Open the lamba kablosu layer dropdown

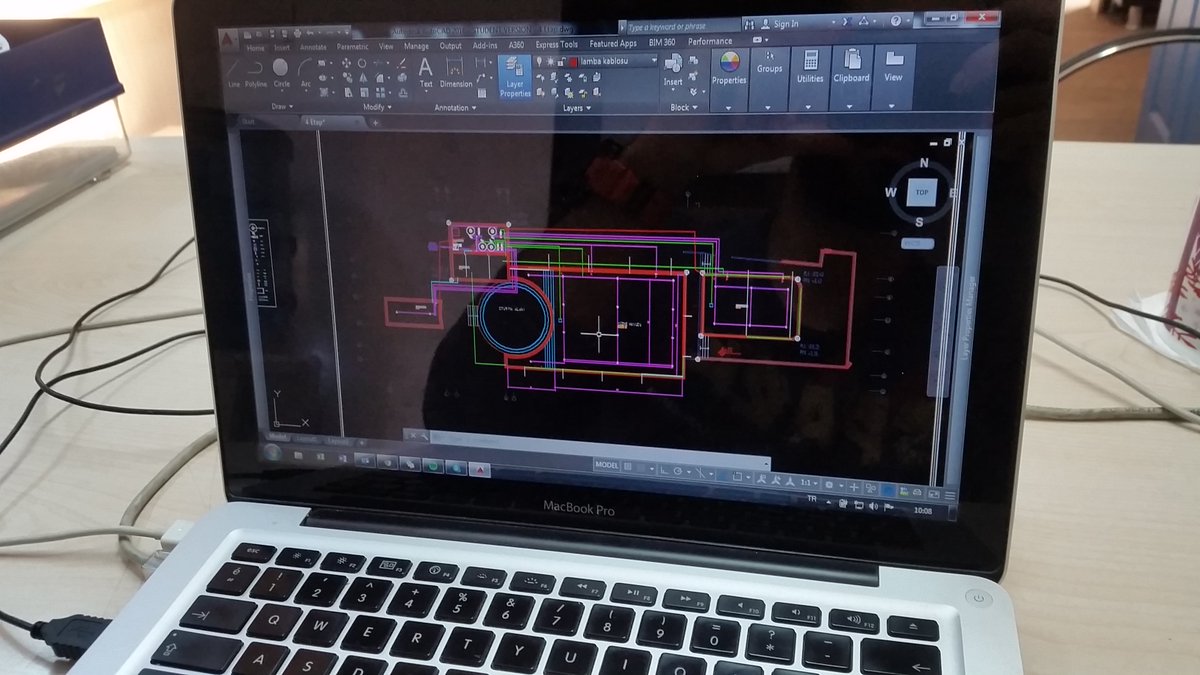click(654, 60)
